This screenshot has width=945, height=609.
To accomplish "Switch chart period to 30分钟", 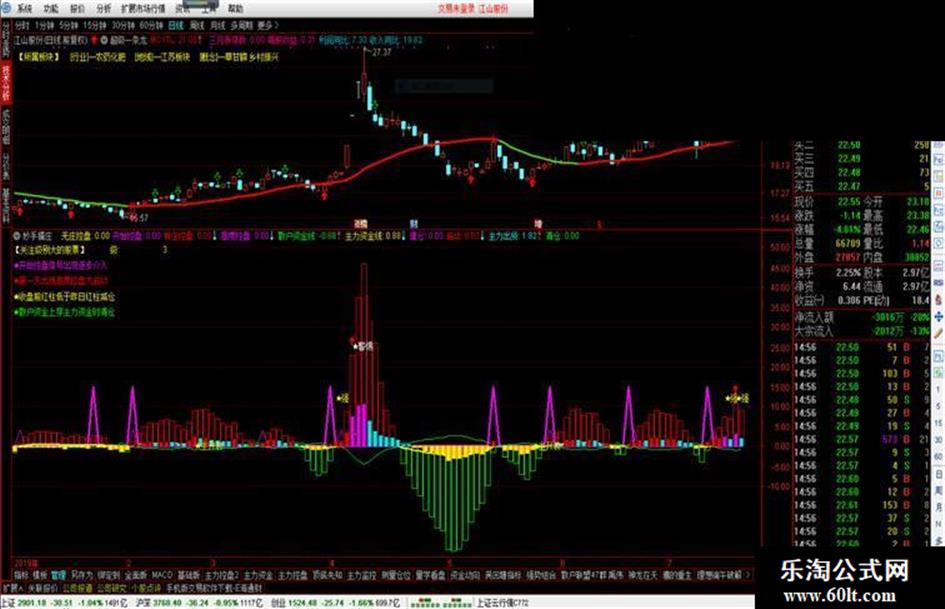I will point(123,25).
